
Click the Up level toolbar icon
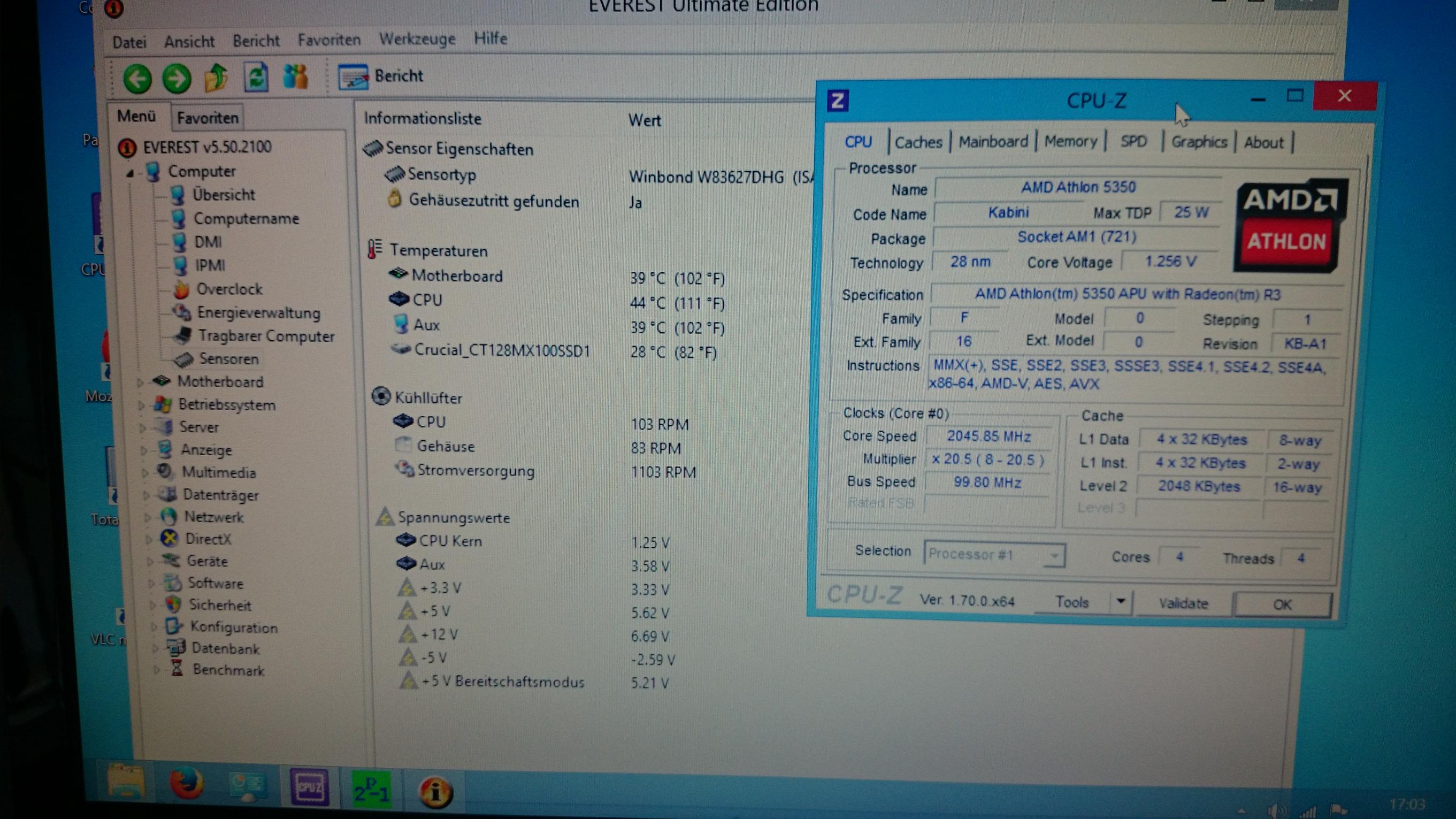[x=216, y=78]
